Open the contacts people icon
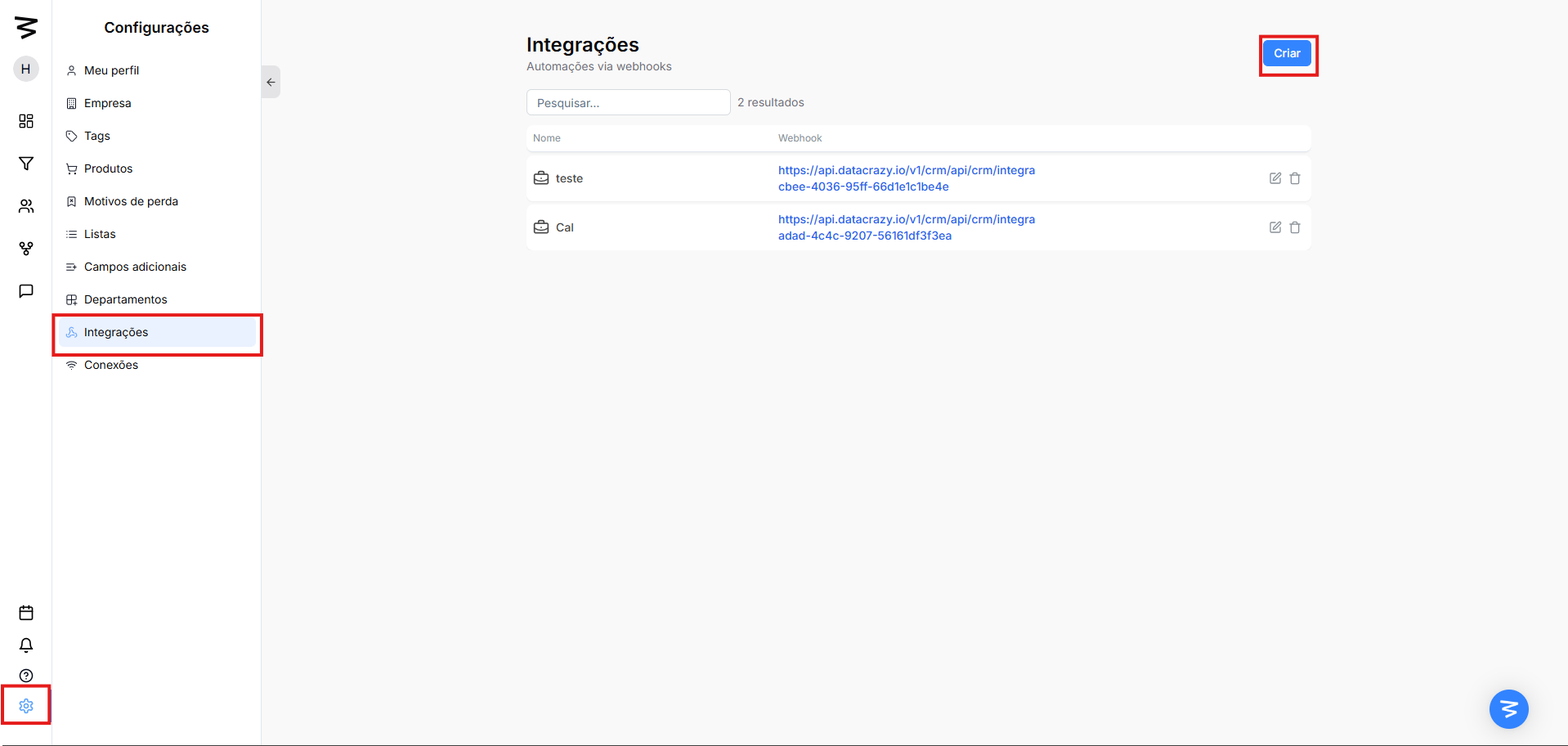Viewport: 1568px width, 746px height. pyautogui.click(x=26, y=206)
